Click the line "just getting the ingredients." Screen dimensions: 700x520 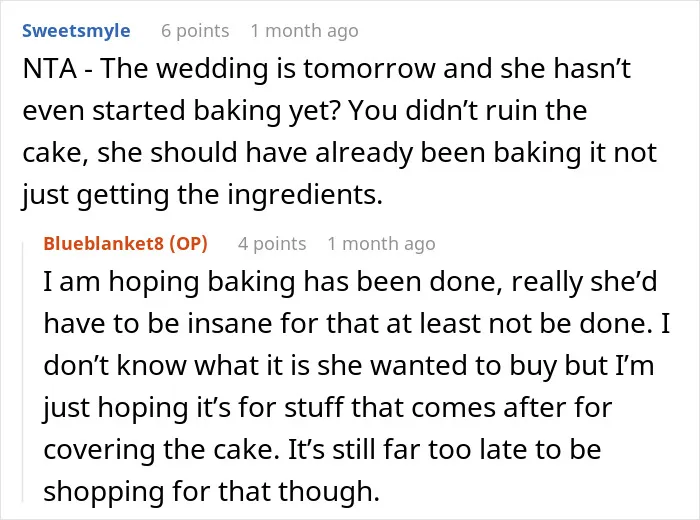pos(203,195)
